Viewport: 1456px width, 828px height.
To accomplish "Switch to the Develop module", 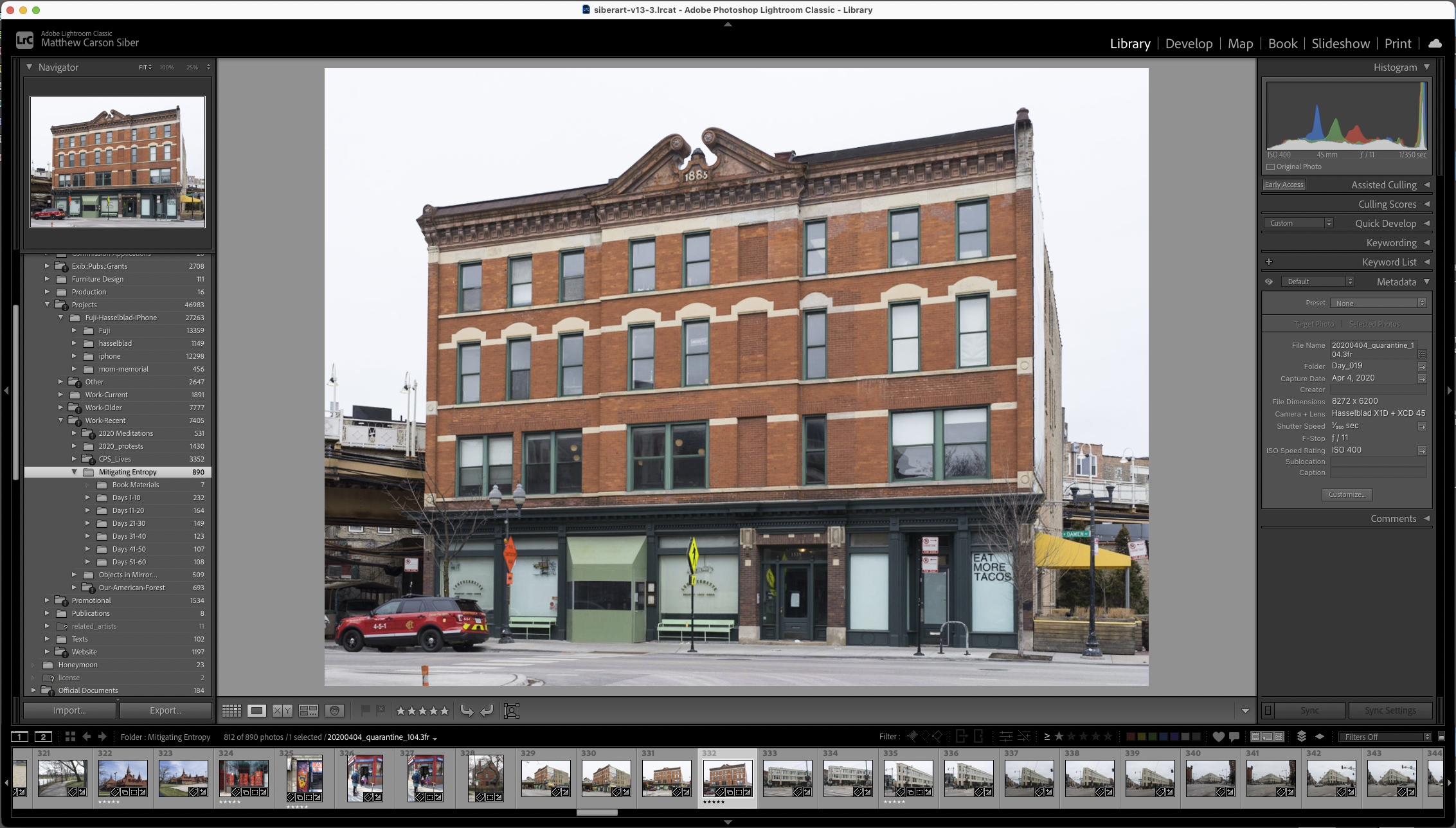I will 1189,43.
